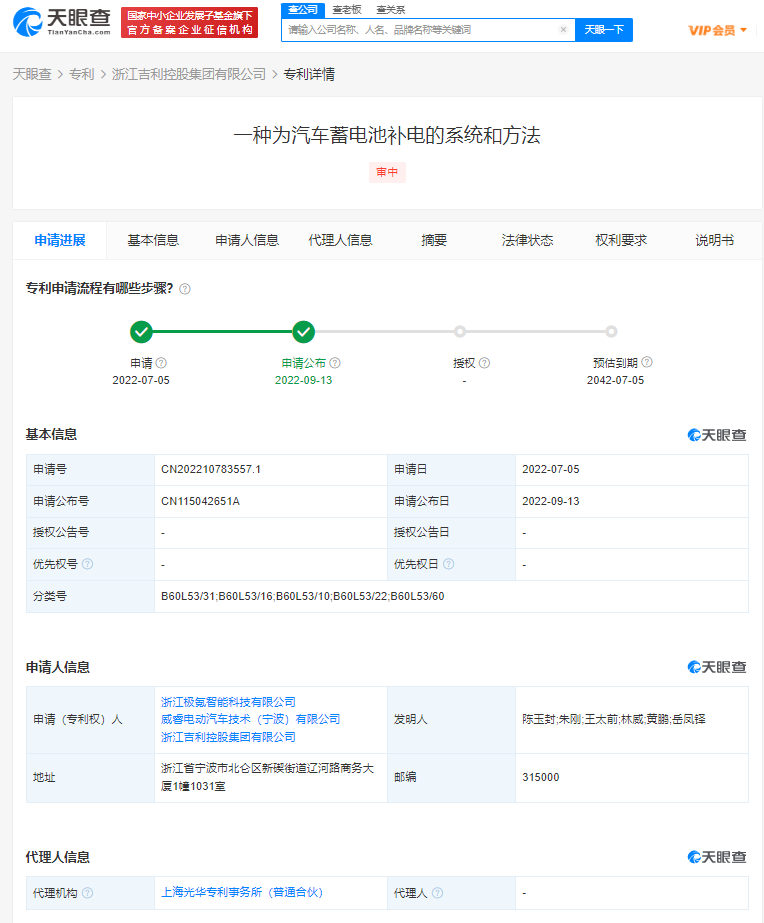Switch to the 代理人信息 tab
This screenshot has height=923, width=764.
[340, 240]
